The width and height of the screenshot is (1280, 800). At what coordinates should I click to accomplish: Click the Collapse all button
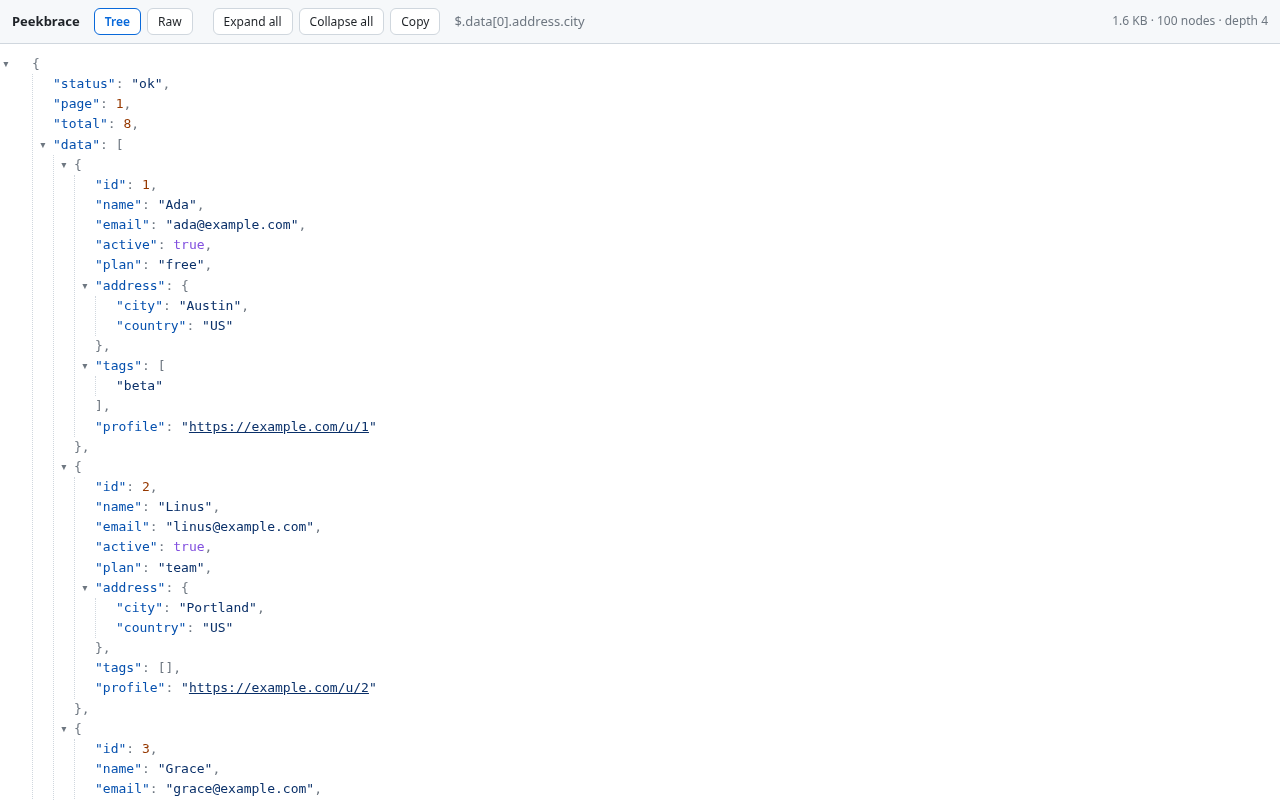(341, 22)
